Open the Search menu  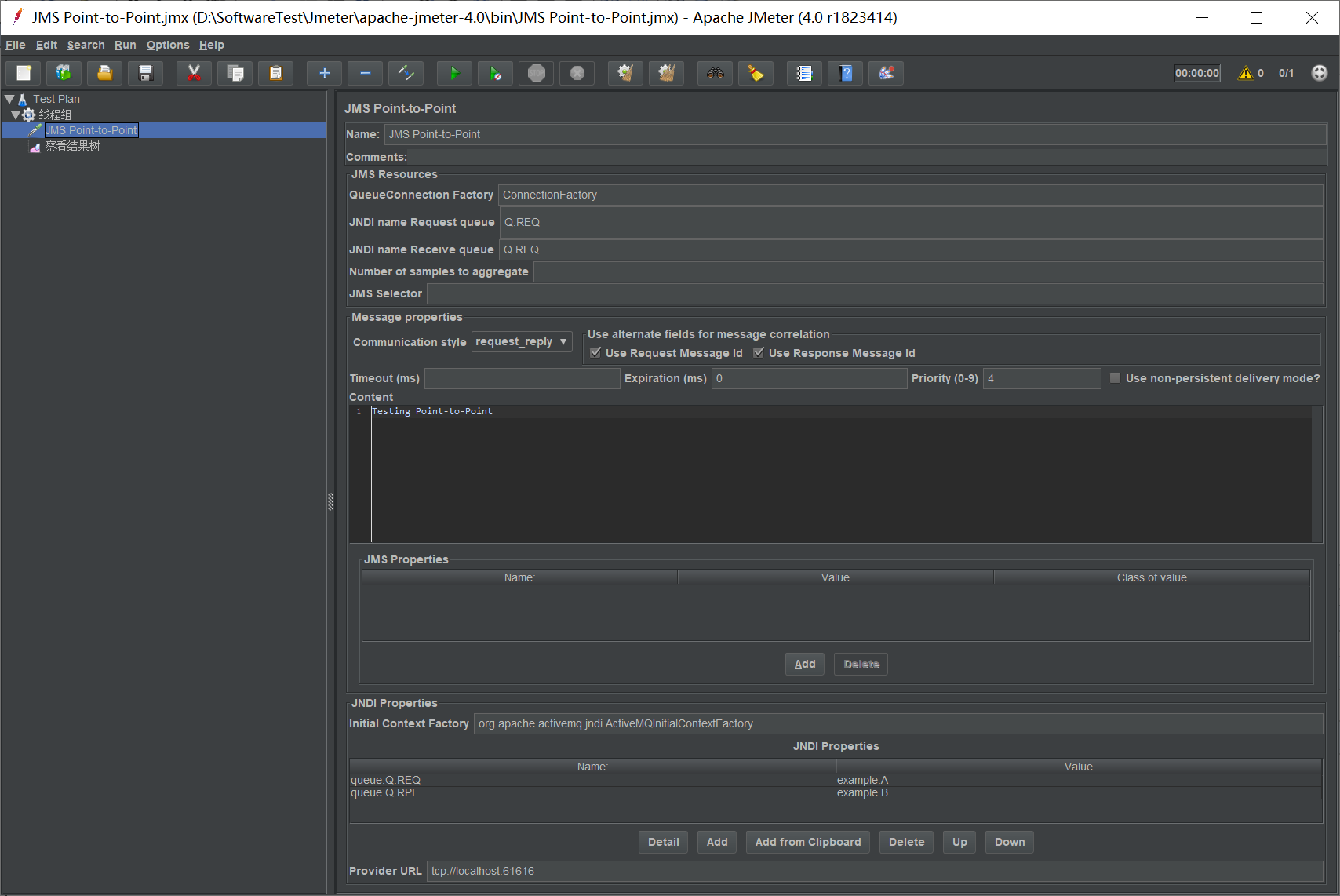(86, 45)
